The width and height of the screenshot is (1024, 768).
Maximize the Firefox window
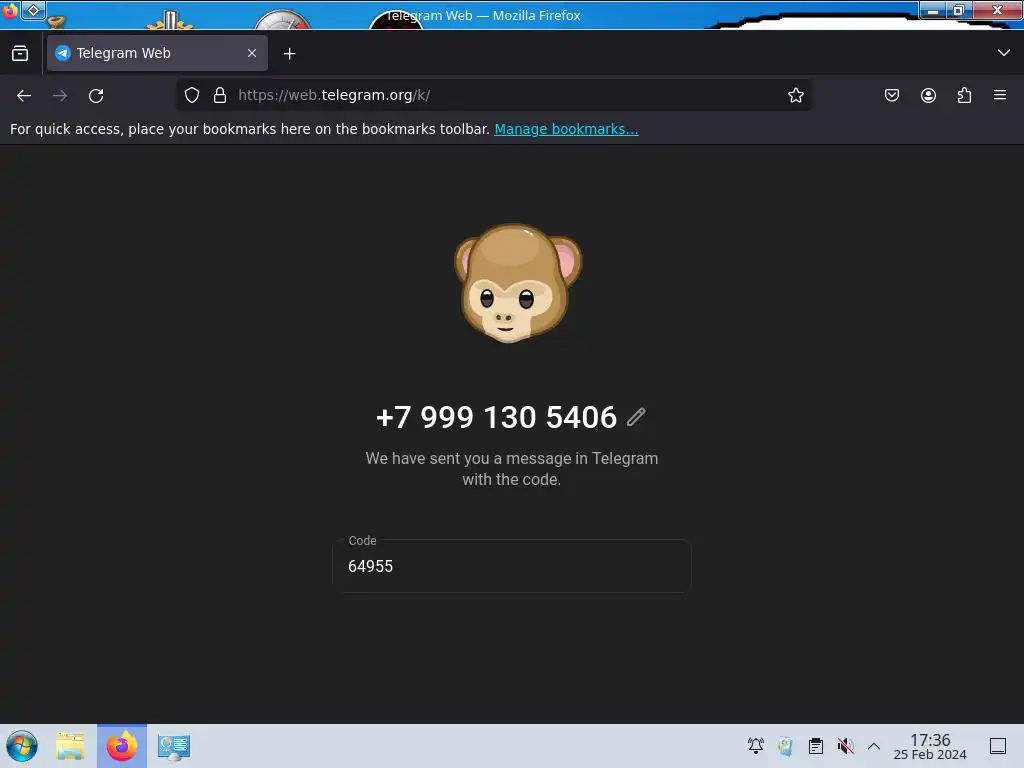click(959, 10)
